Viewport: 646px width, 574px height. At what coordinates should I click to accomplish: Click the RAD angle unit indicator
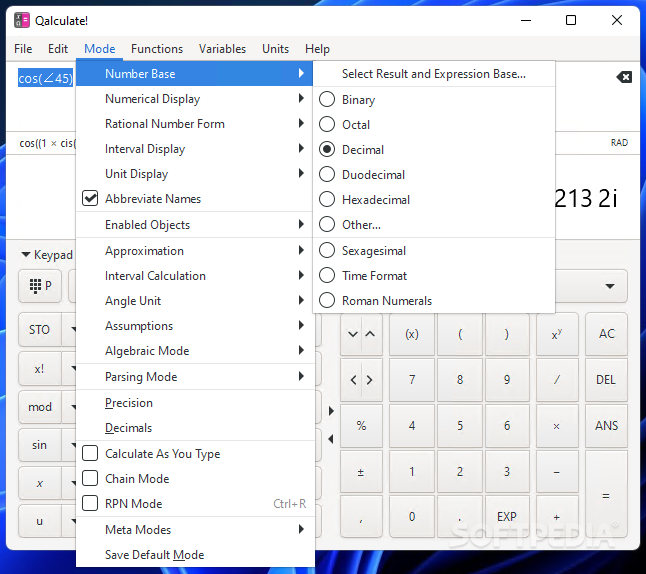click(619, 143)
